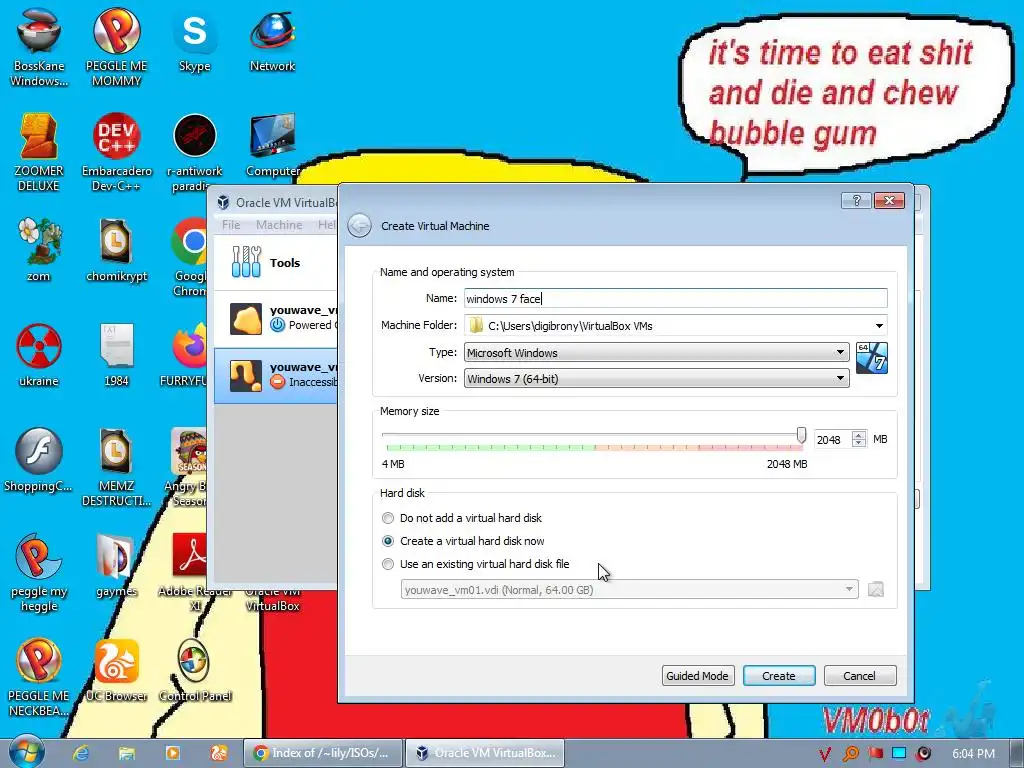This screenshot has height=768, width=1024.
Task: Switch to Oracle VM VirtualBox taskbar window
Action: coord(486,753)
